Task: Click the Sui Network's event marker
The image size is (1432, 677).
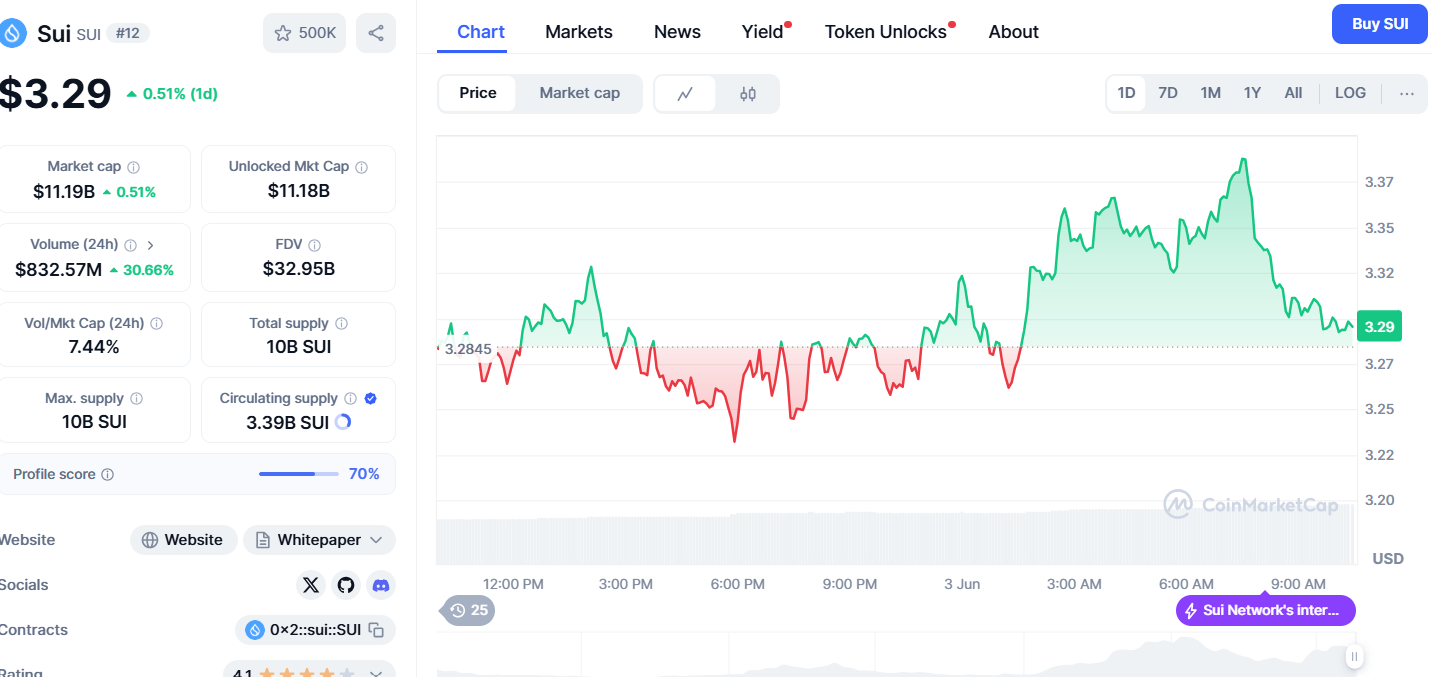Action: [1265, 610]
